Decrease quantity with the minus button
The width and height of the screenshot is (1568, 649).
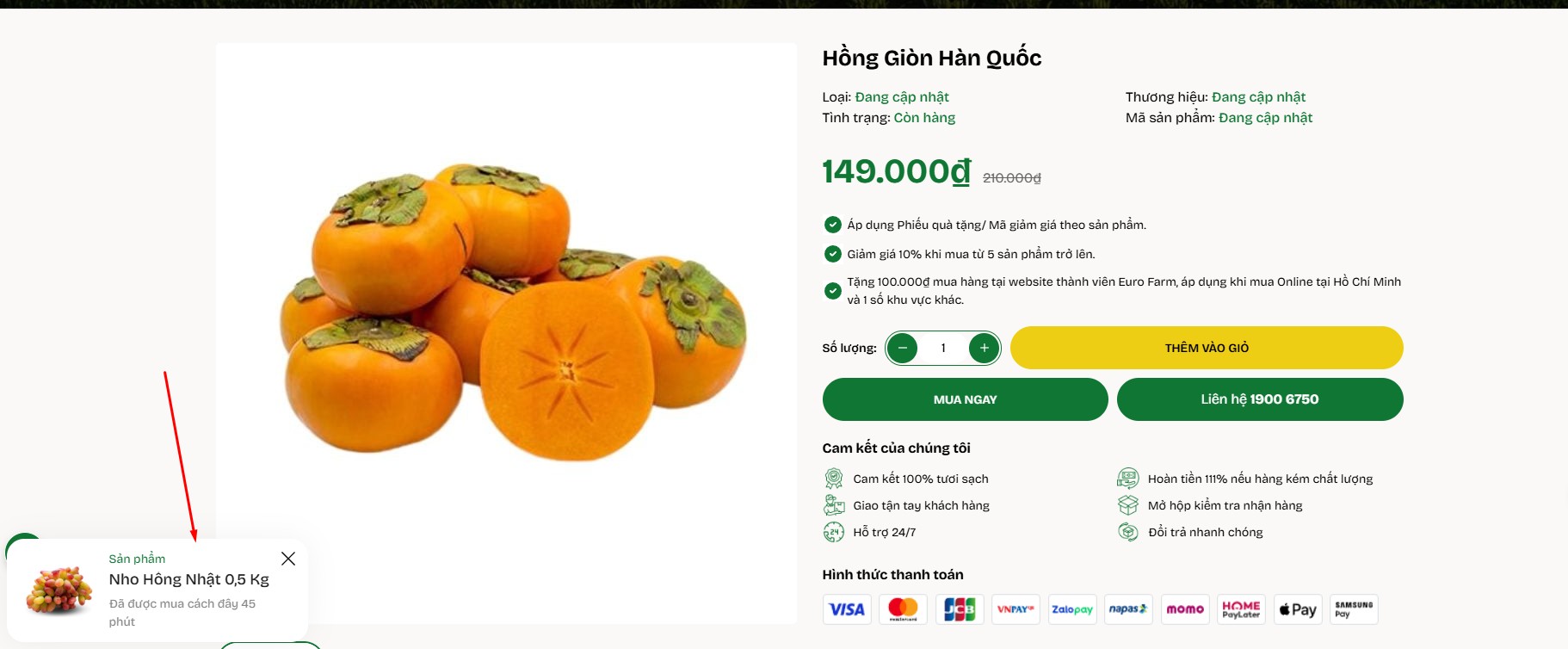902,348
